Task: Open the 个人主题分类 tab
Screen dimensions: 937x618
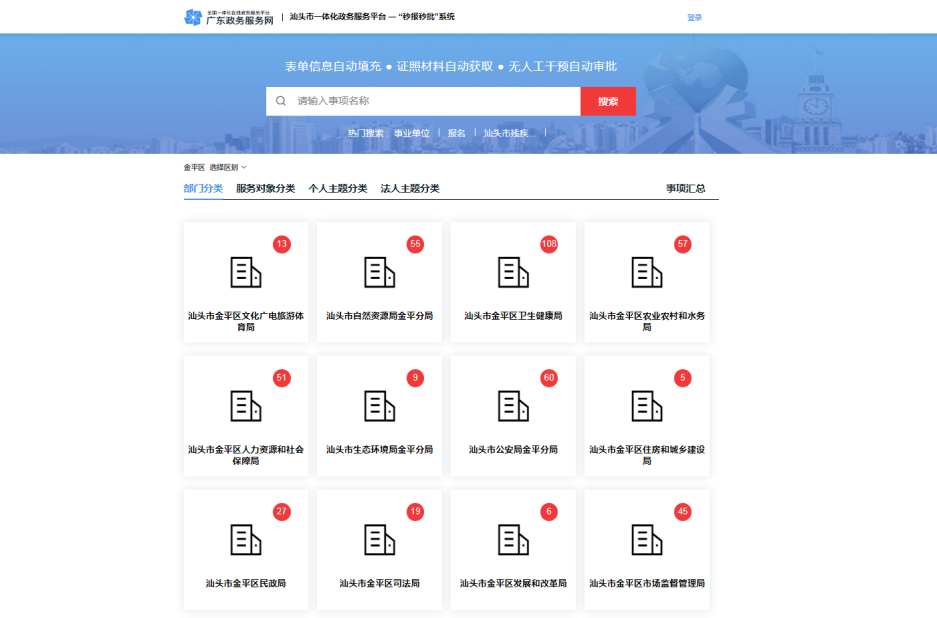Action: pos(340,188)
